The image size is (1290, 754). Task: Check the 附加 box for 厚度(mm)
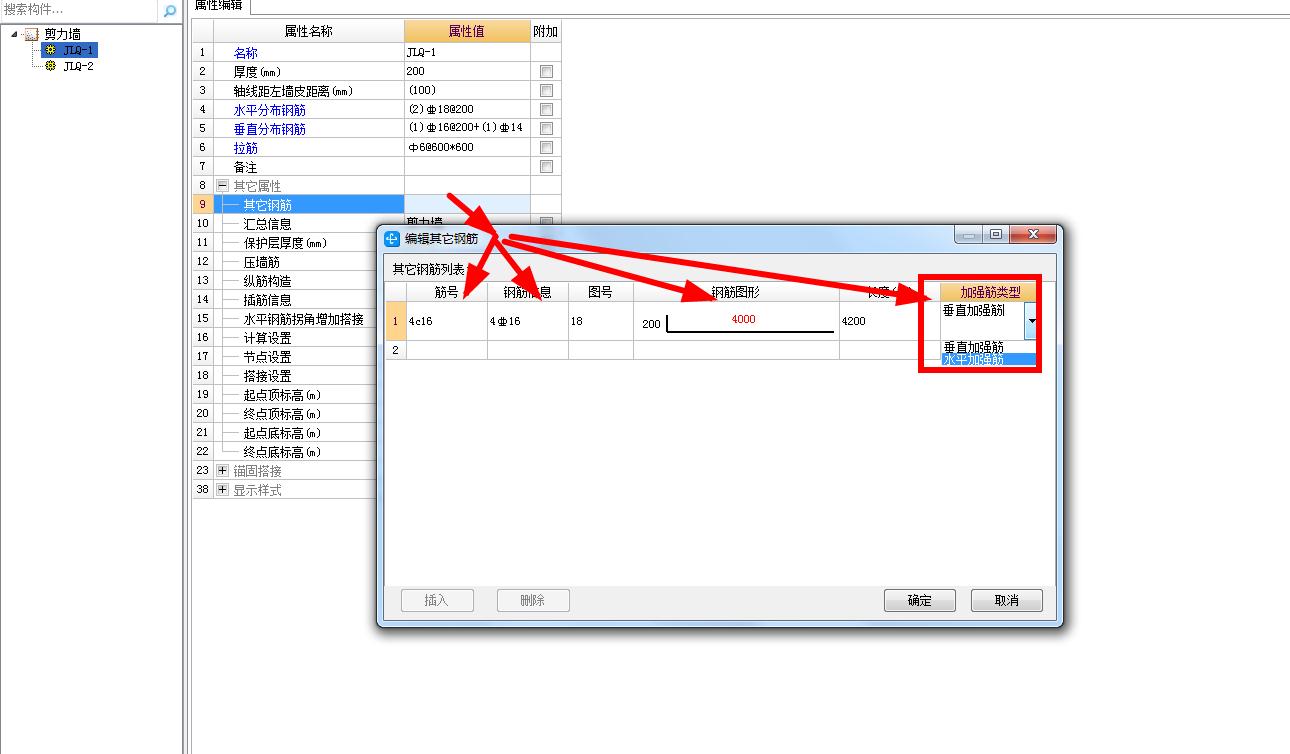pyautogui.click(x=546, y=71)
